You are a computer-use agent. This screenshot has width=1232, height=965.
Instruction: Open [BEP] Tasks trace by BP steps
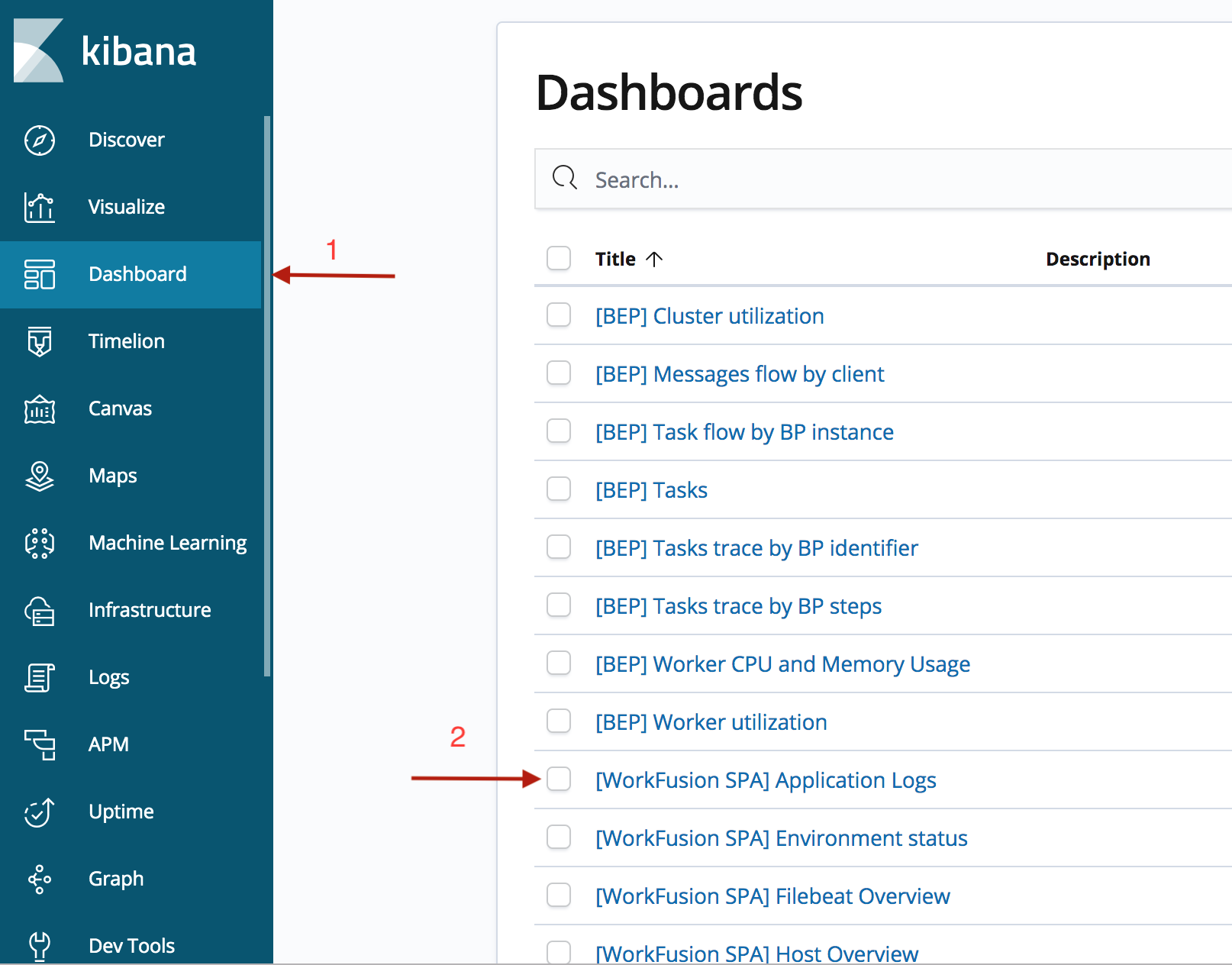coord(738,606)
